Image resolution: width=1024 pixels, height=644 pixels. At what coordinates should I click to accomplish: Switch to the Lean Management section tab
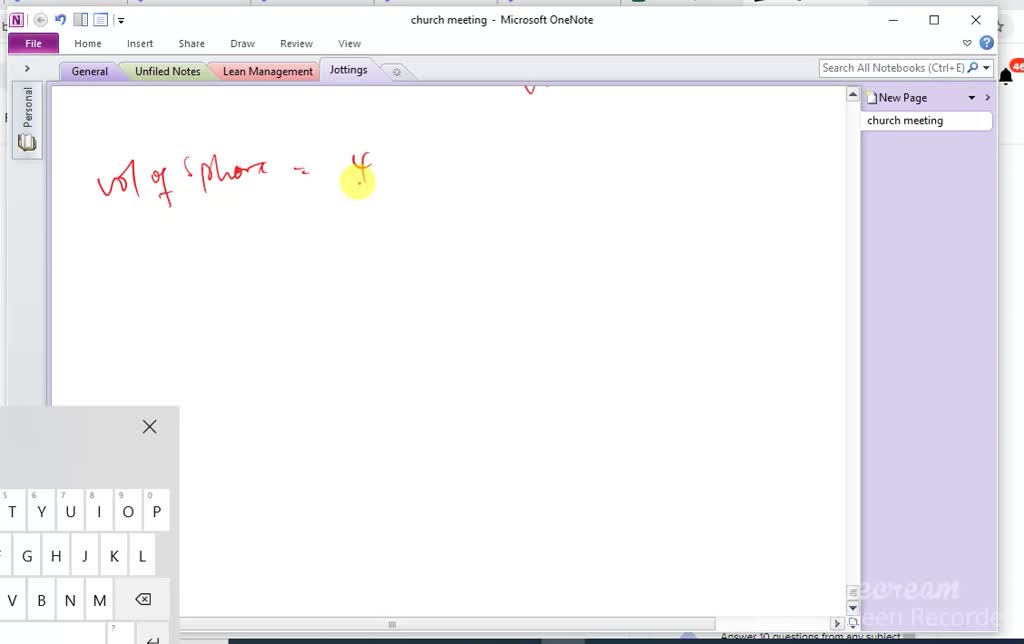pos(267,72)
